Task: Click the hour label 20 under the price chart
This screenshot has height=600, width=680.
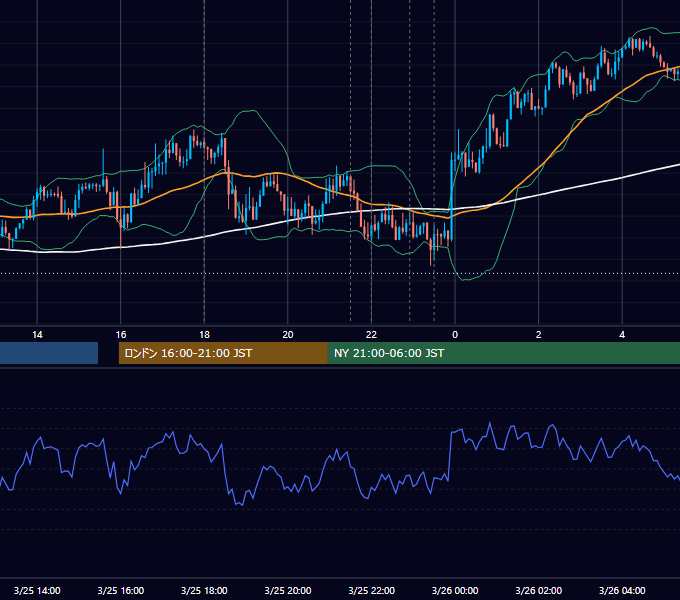Action: (288, 335)
